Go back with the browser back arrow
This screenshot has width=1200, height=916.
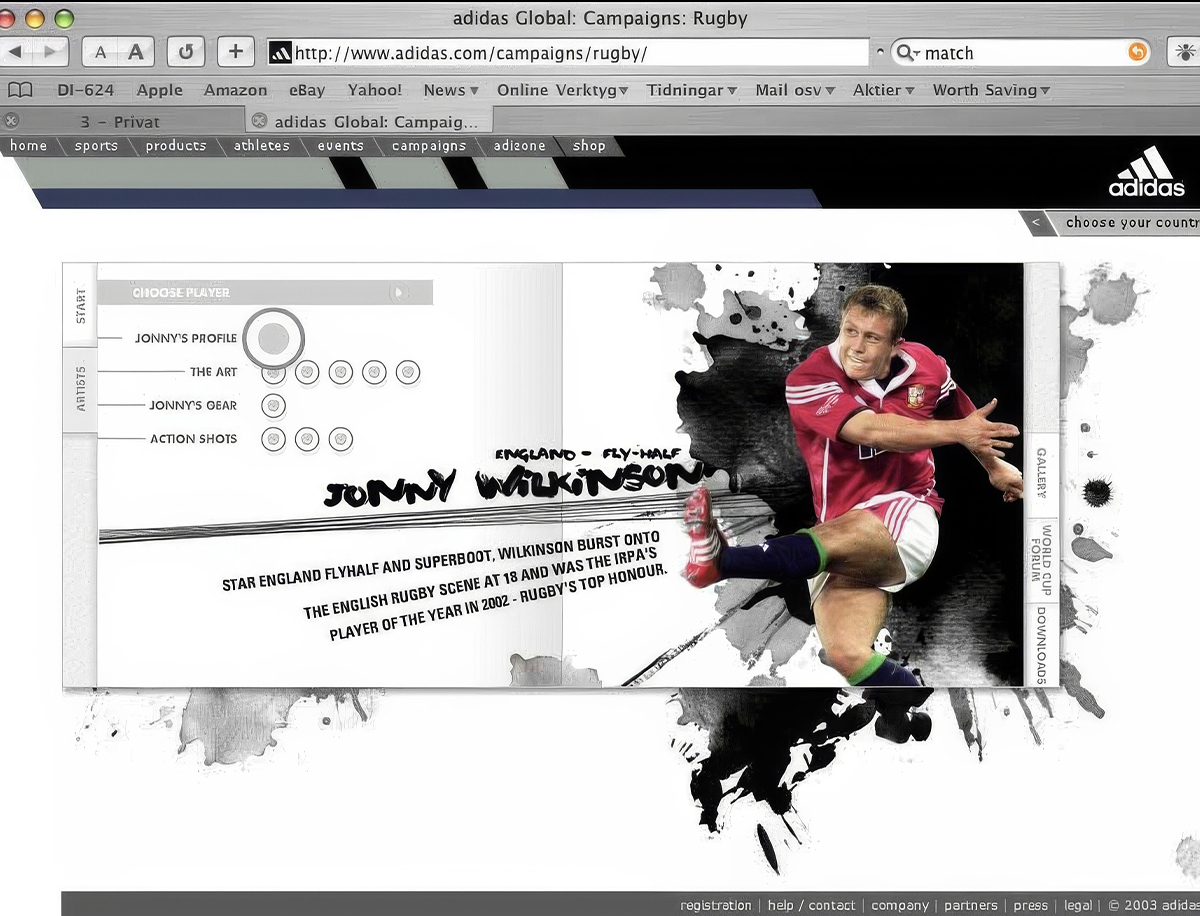[14, 52]
